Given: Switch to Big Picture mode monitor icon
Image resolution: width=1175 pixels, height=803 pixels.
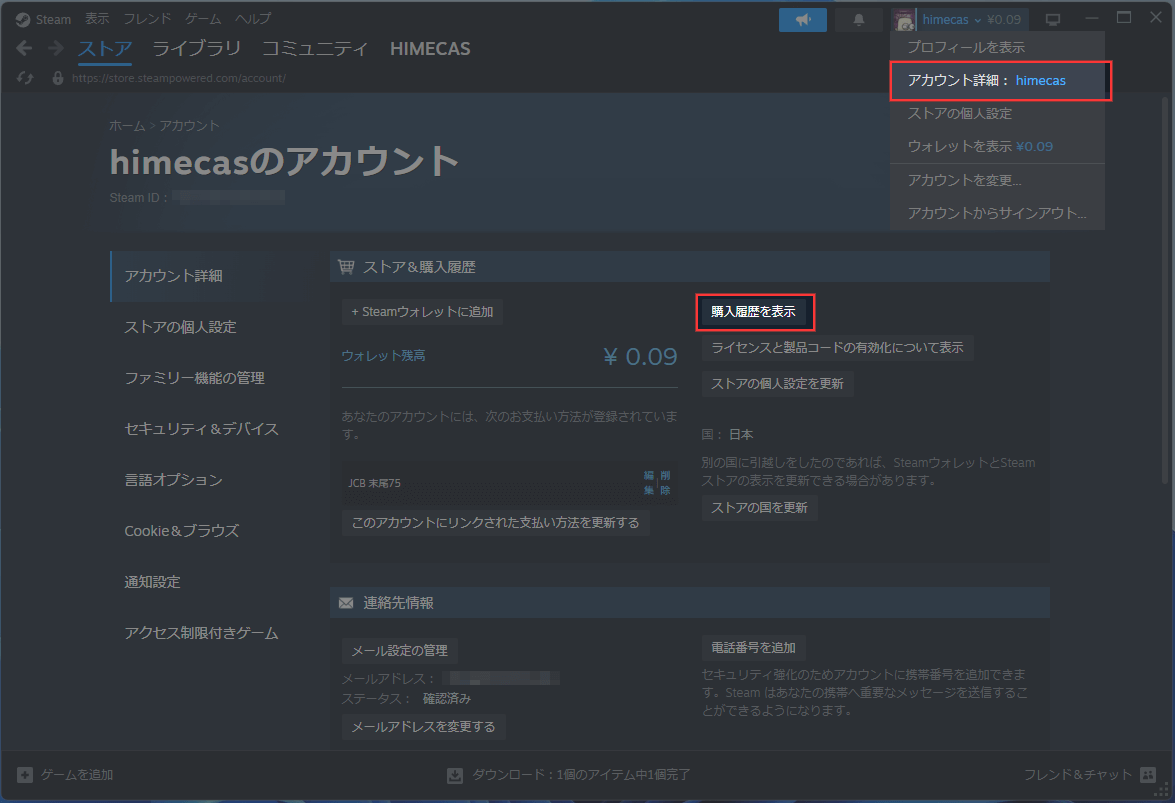Looking at the screenshot, I should coord(1053,19).
